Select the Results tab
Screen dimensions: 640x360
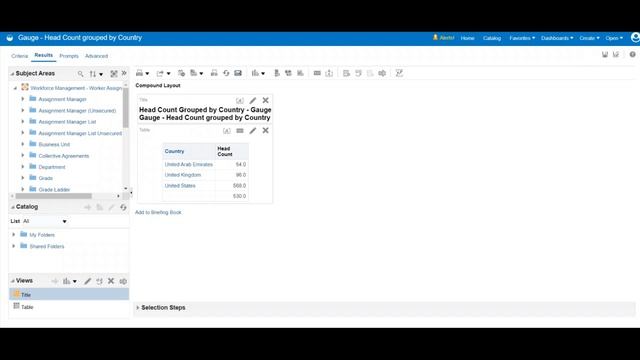coord(44,55)
